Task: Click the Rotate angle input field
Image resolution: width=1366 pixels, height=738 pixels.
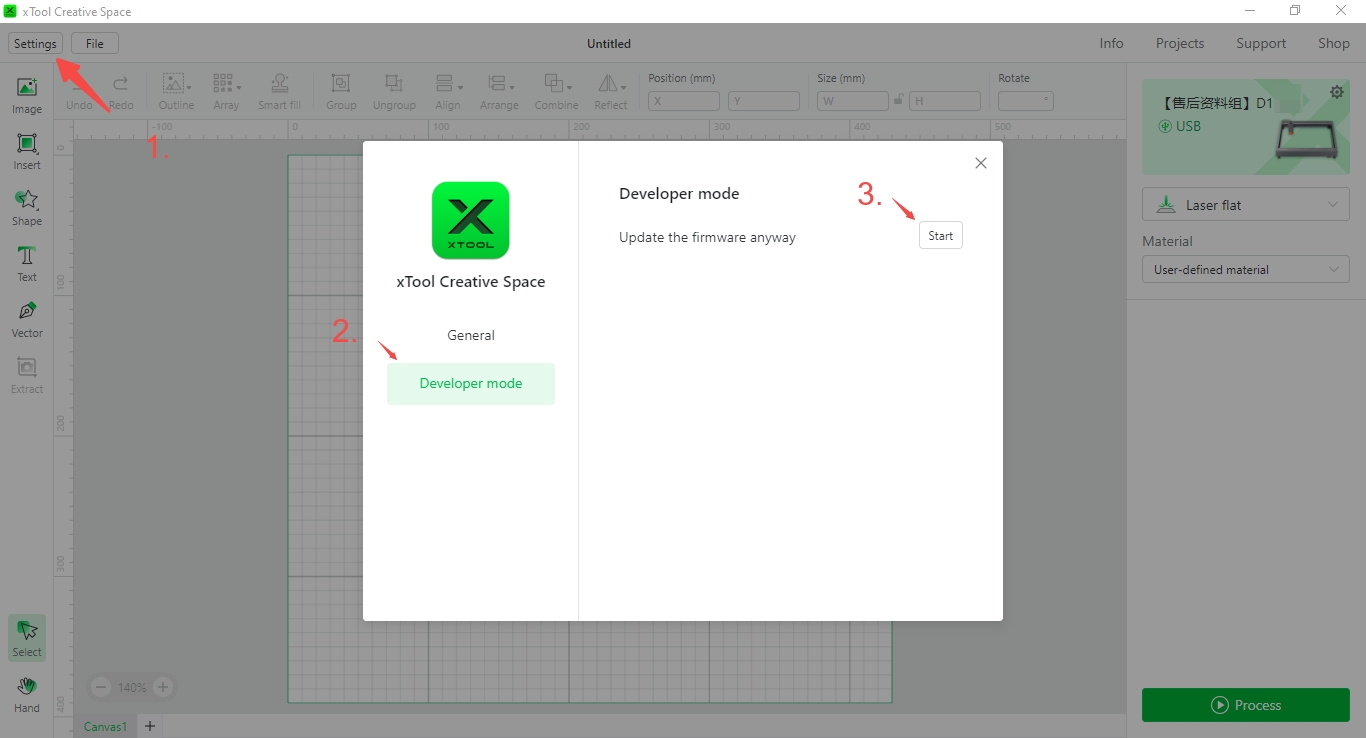Action: tap(1026, 101)
